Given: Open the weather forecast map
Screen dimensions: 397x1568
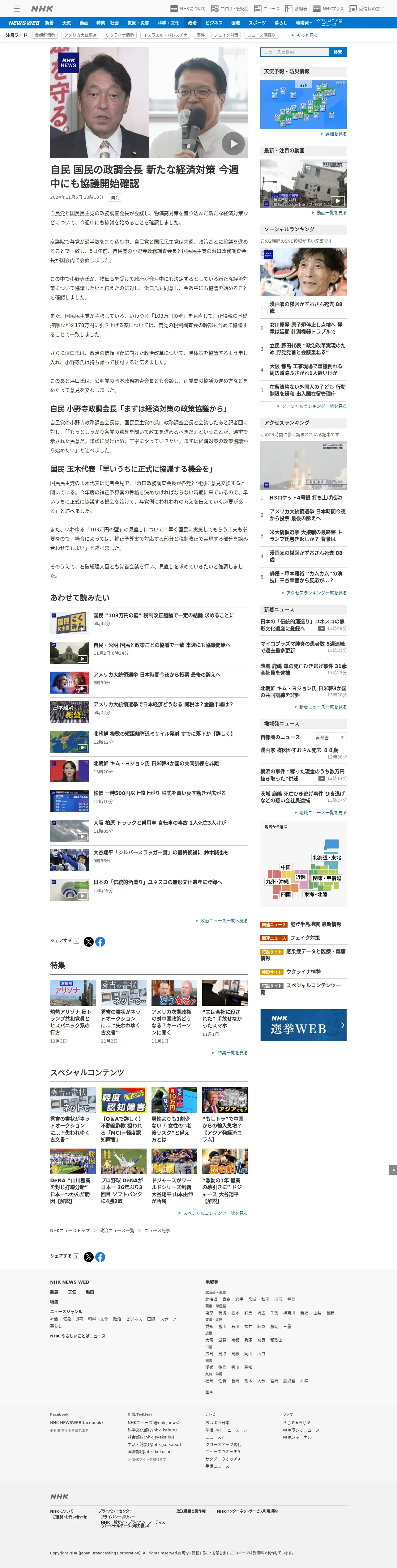Looking at the screenshot, I should (x=303, y=104).
